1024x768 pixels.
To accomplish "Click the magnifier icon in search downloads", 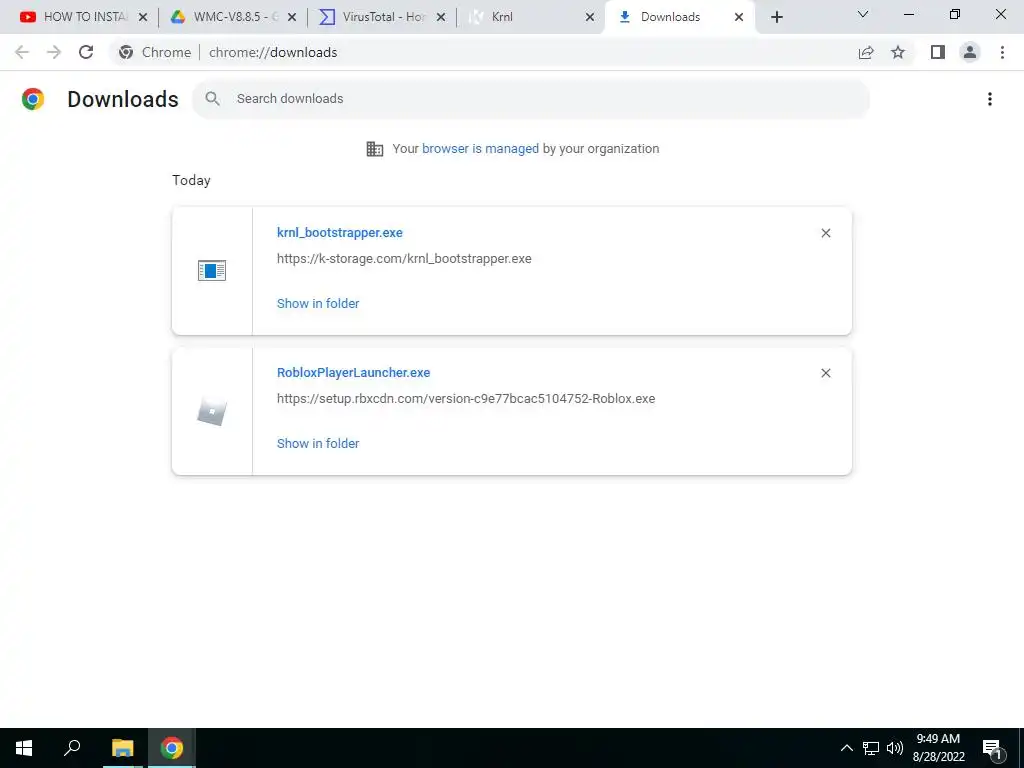I will pyautogui.click(x=212, y=99).
